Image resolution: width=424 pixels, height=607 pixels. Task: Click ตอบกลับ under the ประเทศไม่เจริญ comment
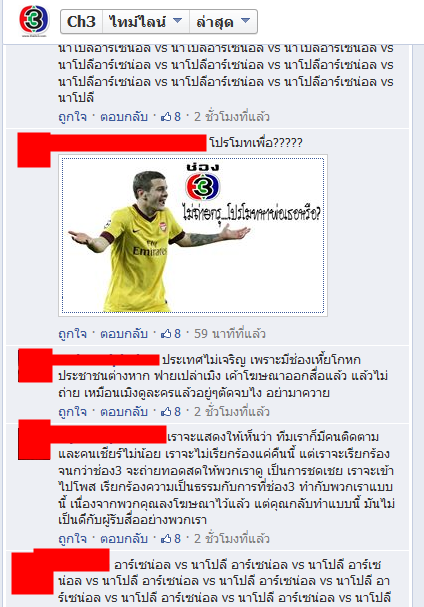point(124,412)
